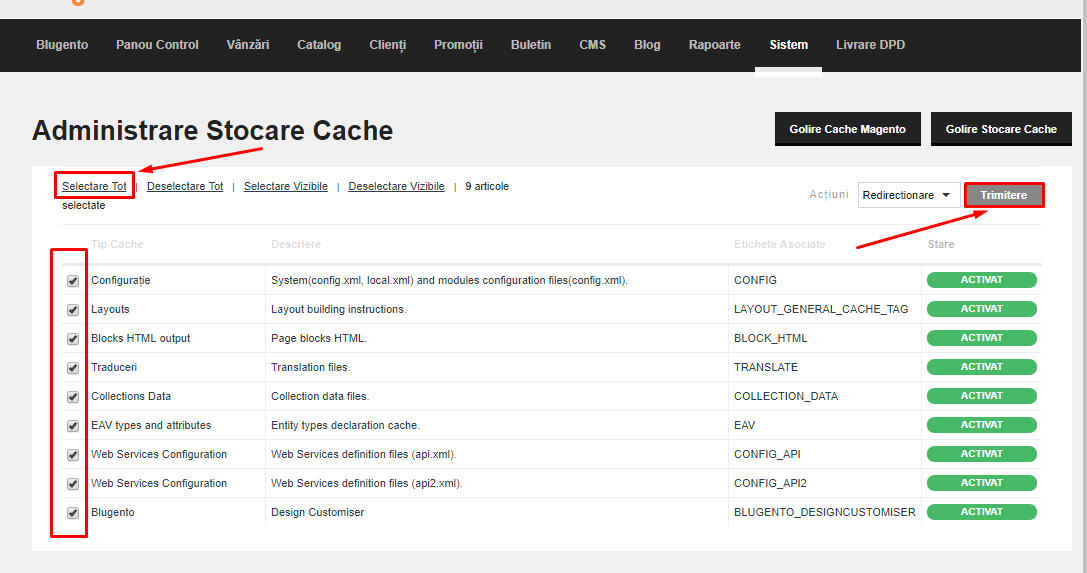Open the Catalog menu

319,45
